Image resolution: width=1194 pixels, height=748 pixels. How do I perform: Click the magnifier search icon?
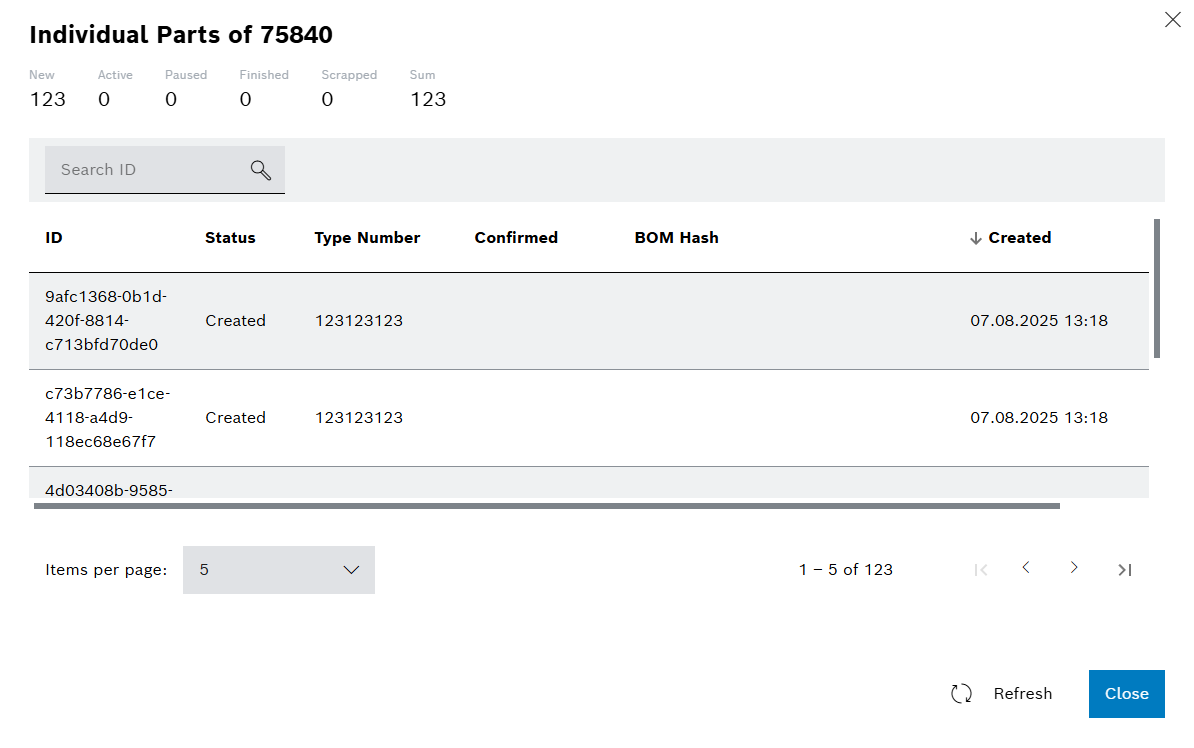(261, 170)
